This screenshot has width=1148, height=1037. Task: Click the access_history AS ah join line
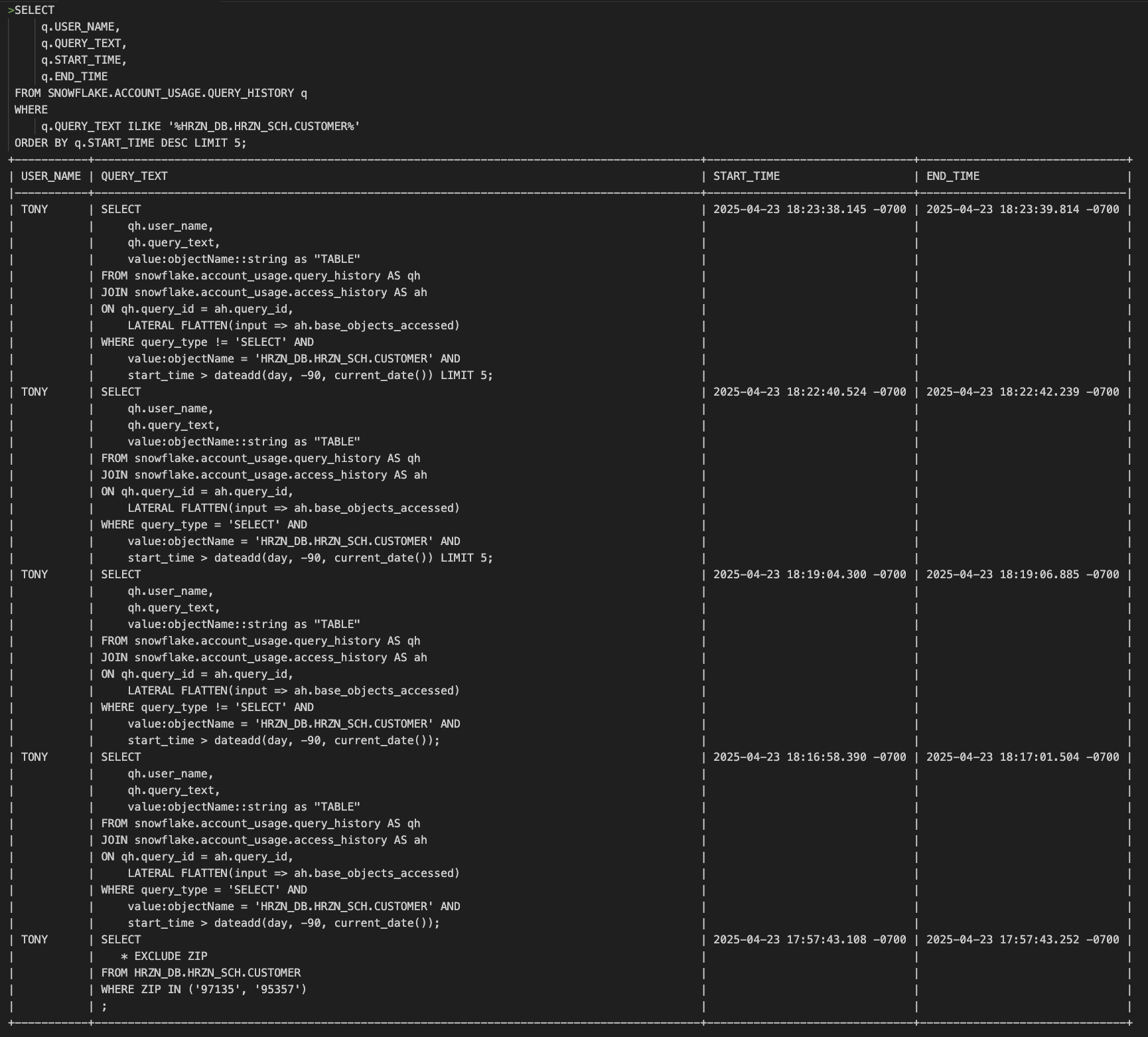(264, 292)
